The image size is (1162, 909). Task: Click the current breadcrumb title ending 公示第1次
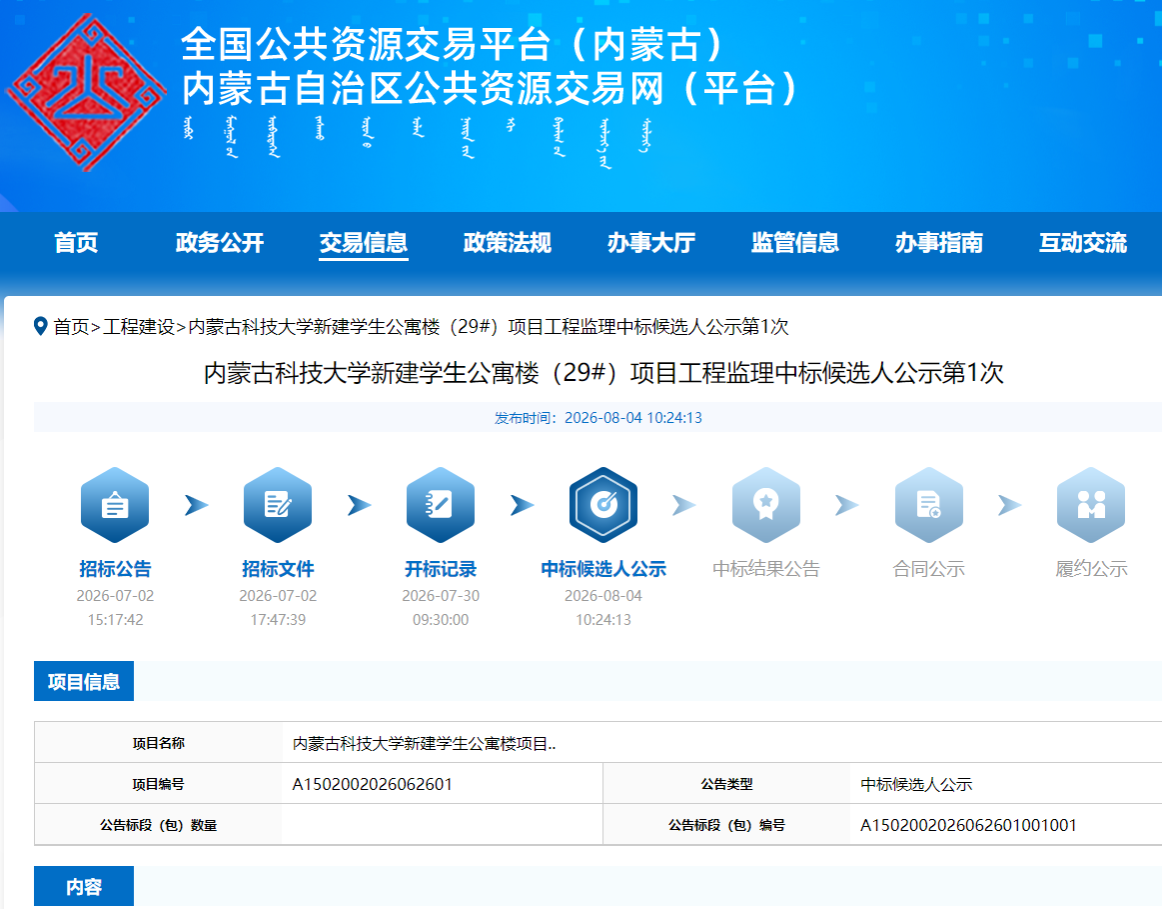tap(488, 327)
